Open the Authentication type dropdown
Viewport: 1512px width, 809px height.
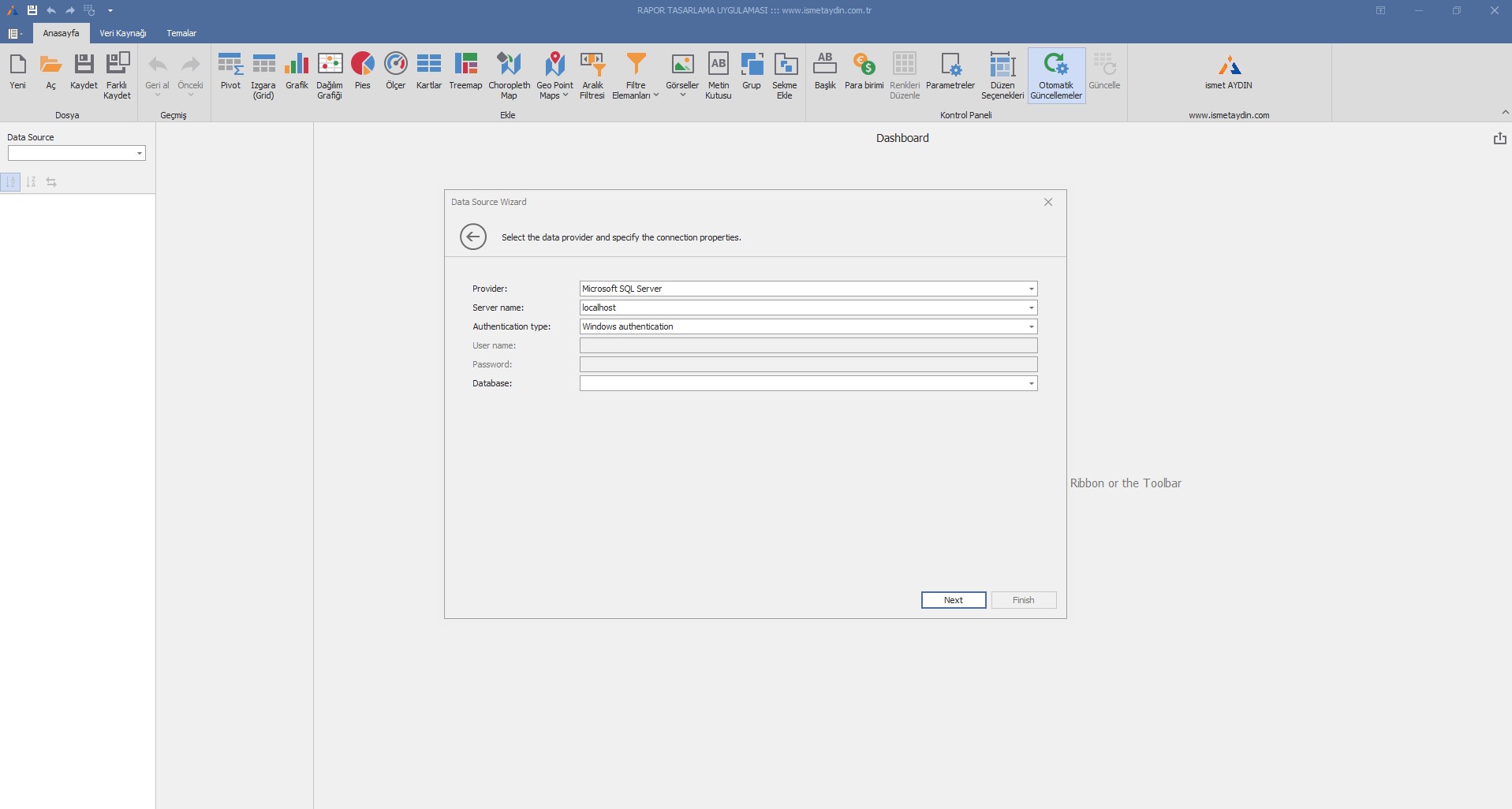click(1030, 327)
